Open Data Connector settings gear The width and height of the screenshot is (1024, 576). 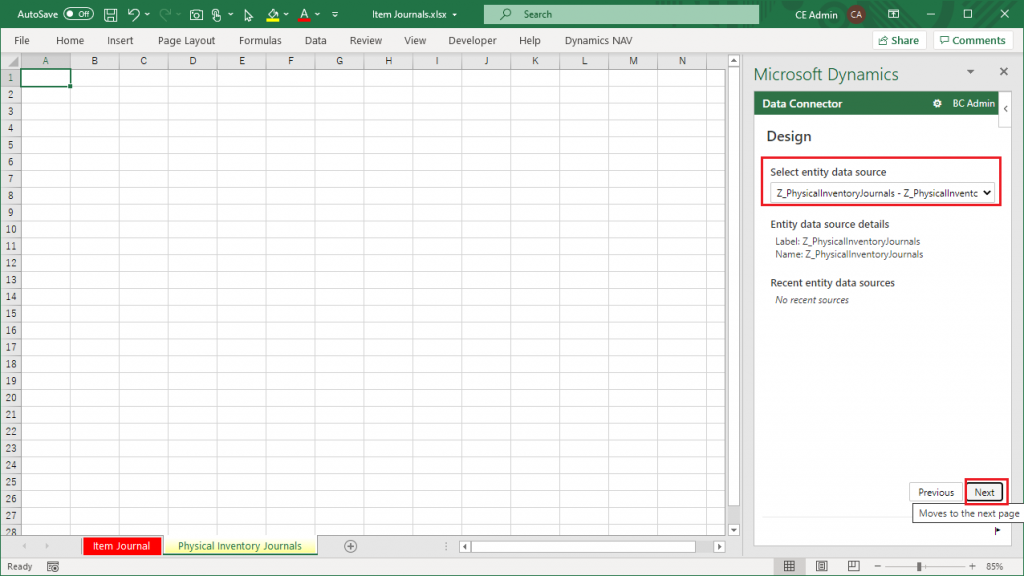click(x=937, y=103)
